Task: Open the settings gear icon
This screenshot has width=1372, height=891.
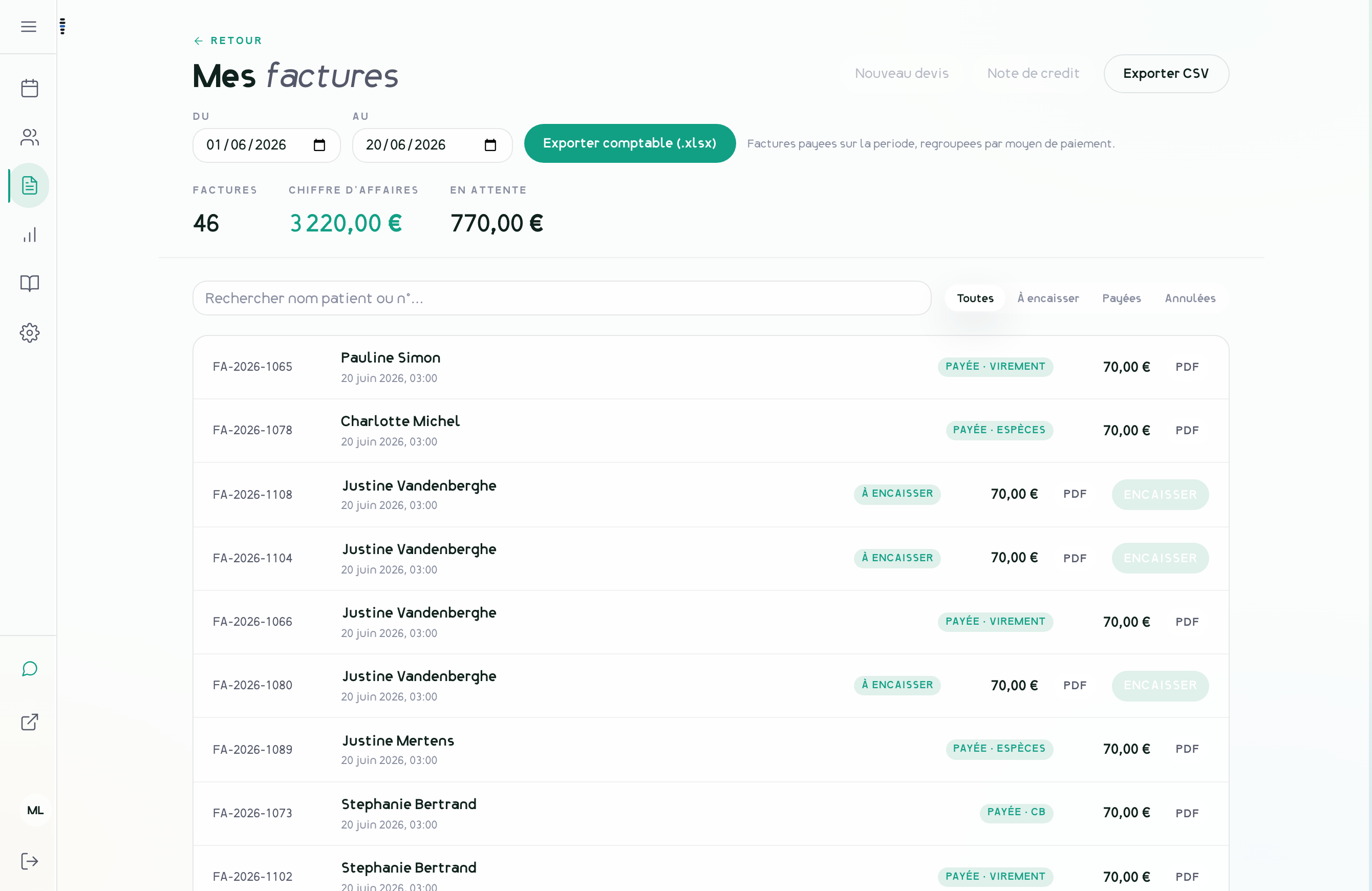Action: coord(29,333)
